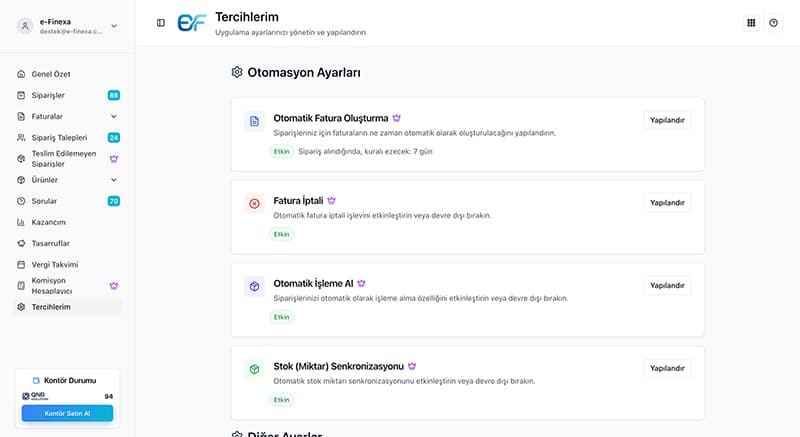Click the Otomatik İşleme AI box icon
800x437 pixels.
coord(254,287)
